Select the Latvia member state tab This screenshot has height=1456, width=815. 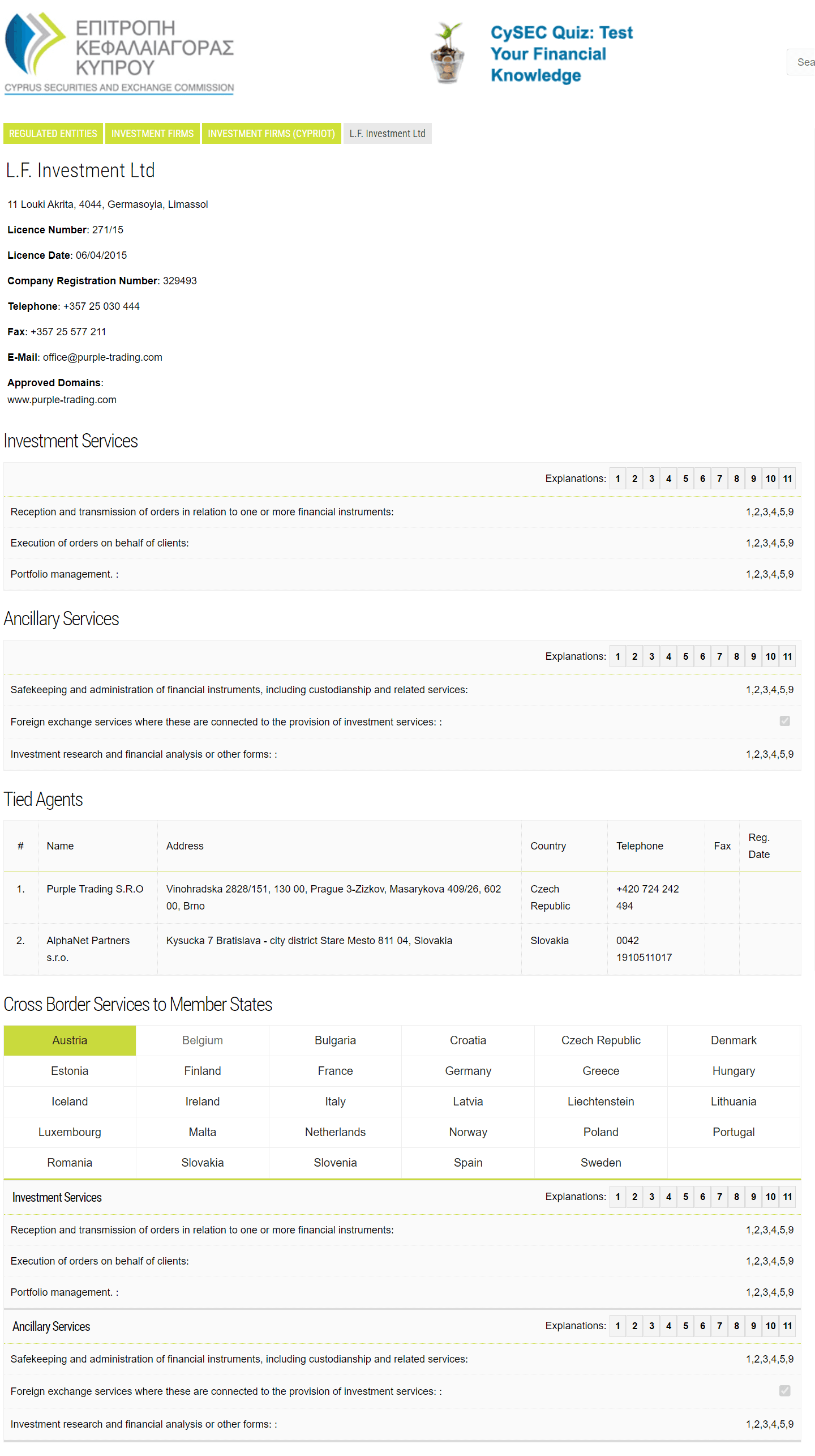click(x=468, y=1101)
